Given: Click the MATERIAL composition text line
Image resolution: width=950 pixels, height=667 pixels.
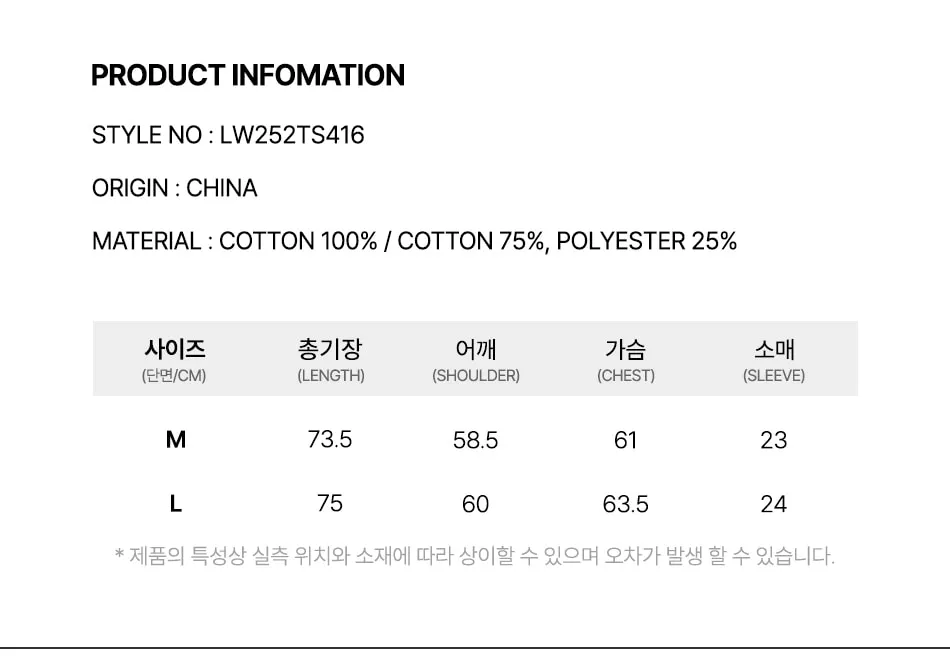Looking at the screenshot, I should point(414,241).
